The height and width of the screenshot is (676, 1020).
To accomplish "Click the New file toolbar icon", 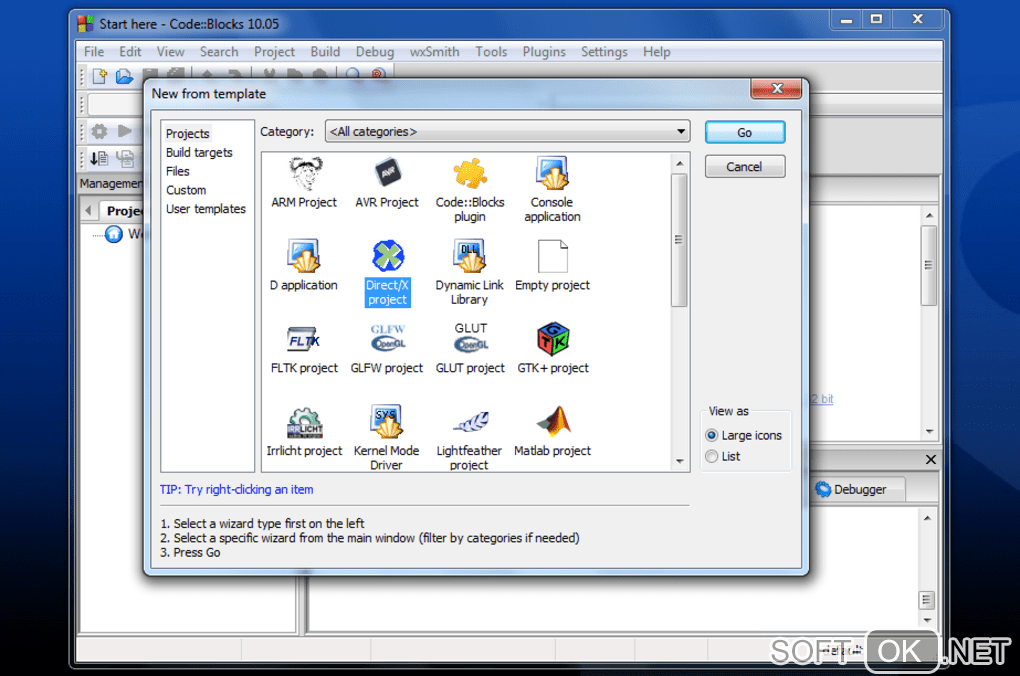I will 100,76.
